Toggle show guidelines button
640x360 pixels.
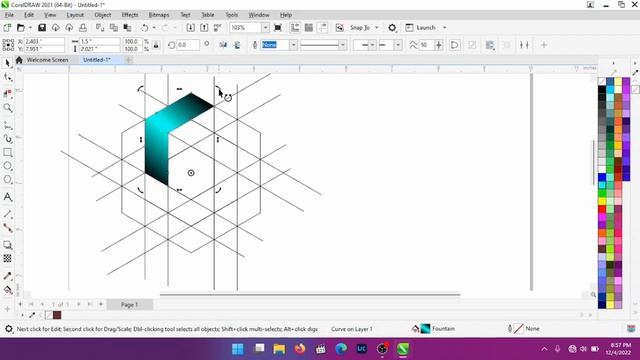[x=322, y=27]
